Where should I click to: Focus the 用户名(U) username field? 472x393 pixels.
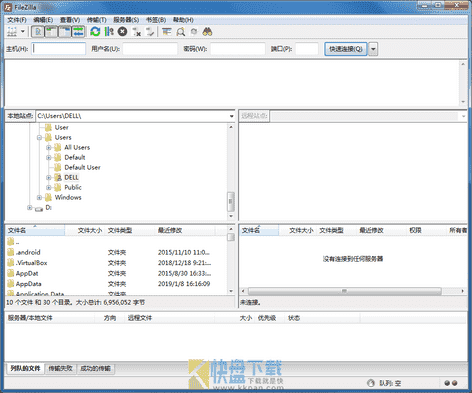click(150, 49)
